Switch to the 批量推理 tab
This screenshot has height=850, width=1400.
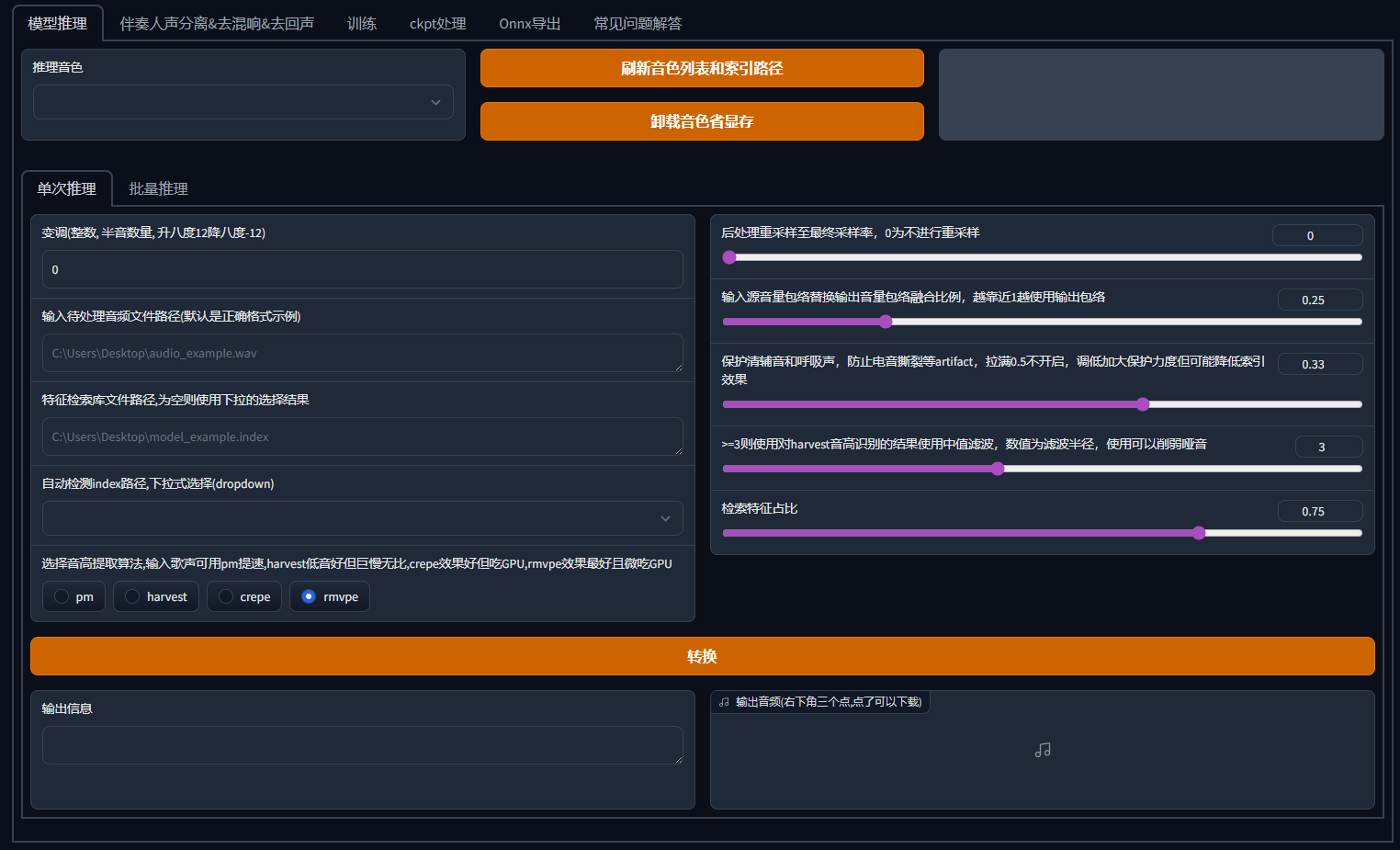point(158,188)
